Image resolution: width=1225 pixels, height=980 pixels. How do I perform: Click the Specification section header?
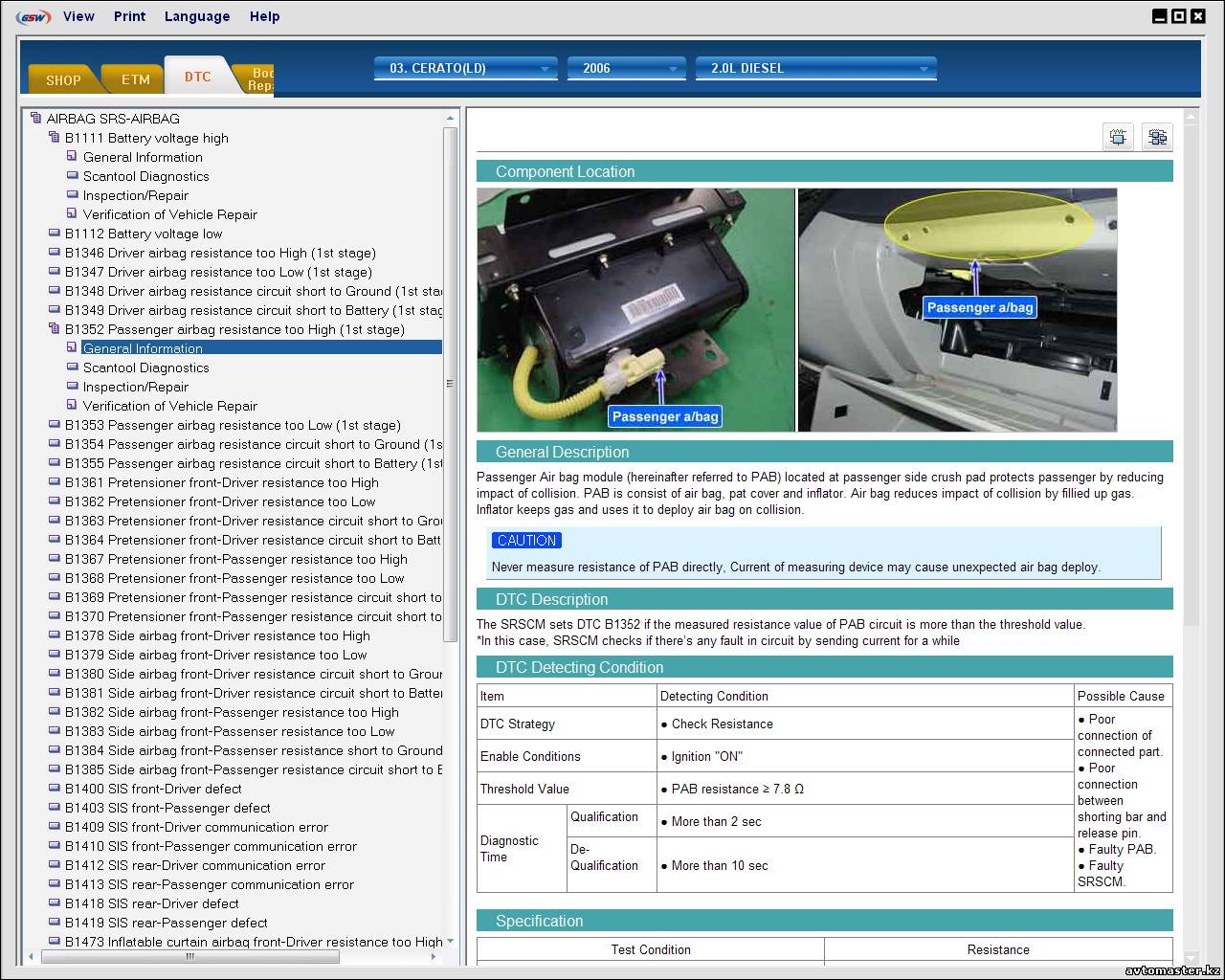pos(825,921)
